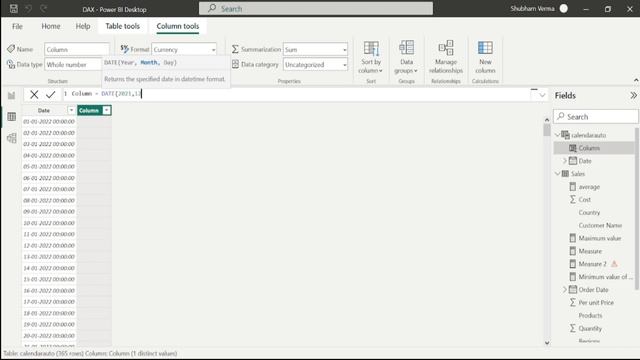Viewport: 640px width, 360px height.
Task: Click the user account avatar circle
Action: coord(564,9)
